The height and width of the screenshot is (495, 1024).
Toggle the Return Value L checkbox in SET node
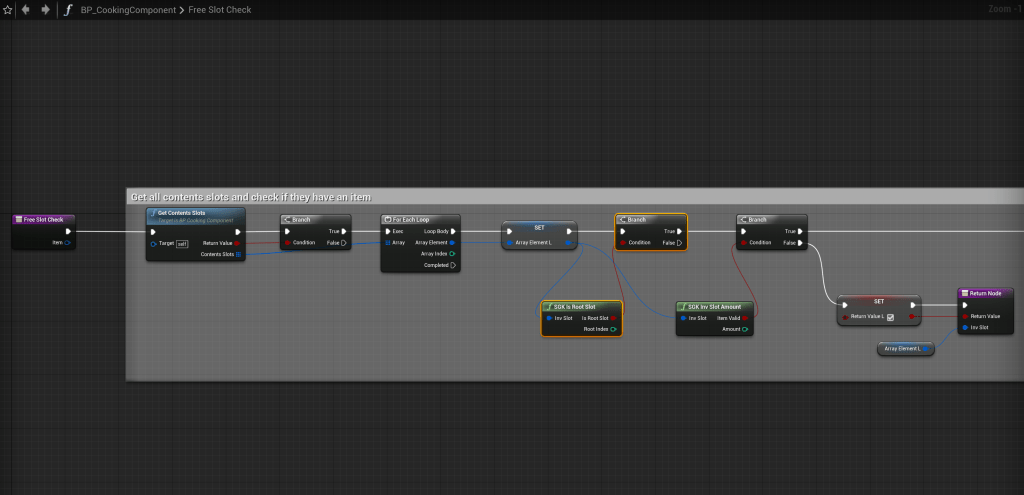coord(890,317)
